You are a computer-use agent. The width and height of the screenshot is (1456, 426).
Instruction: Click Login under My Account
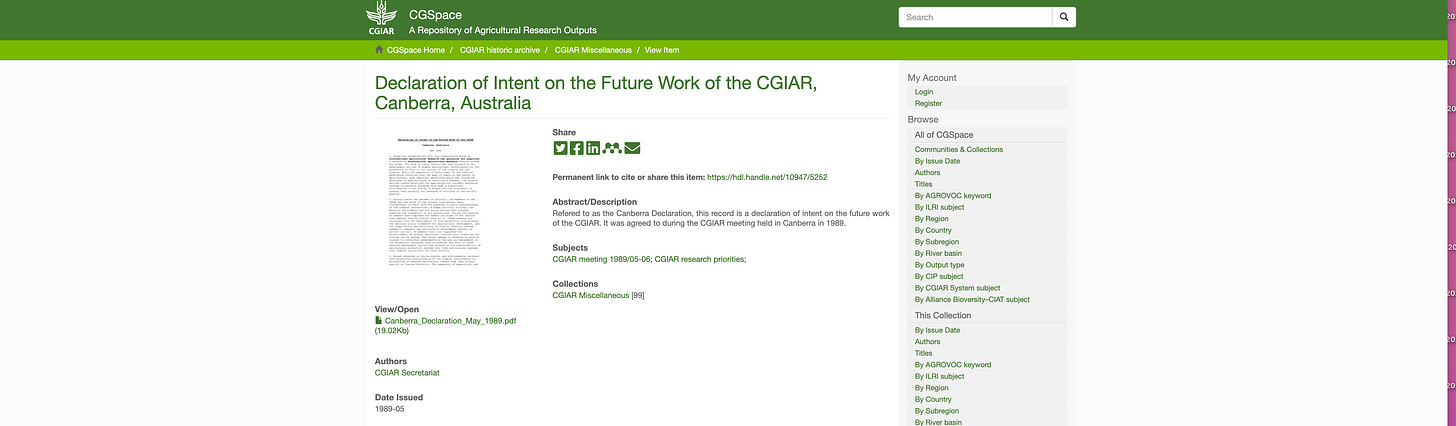click(924, 91)
